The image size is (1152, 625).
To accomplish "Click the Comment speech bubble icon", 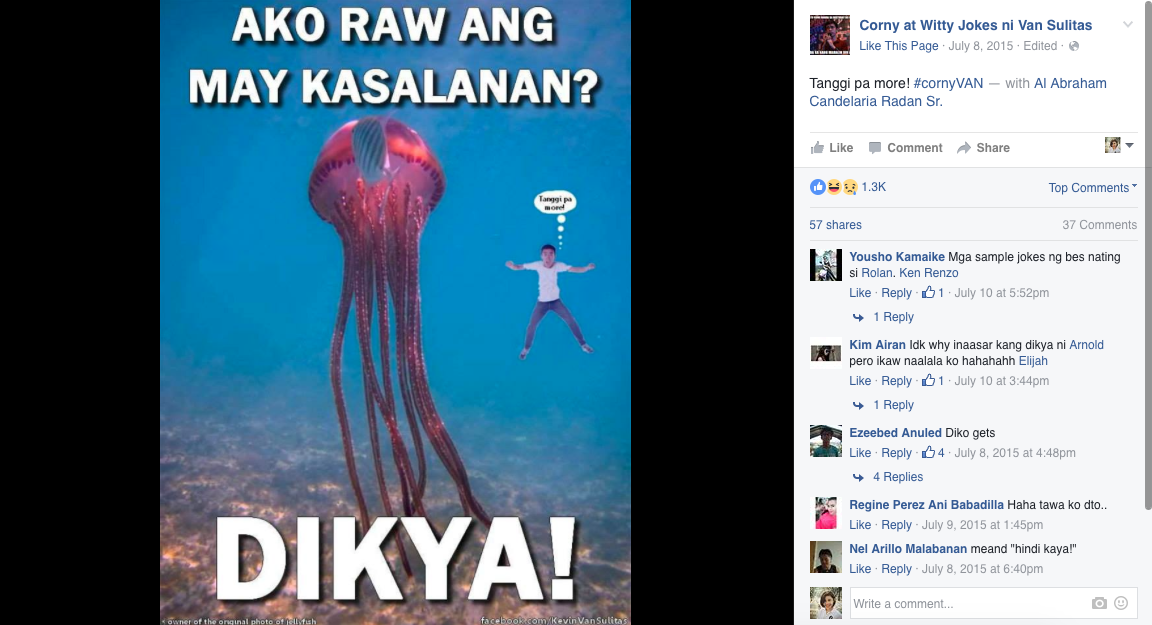I will point(874,148).
